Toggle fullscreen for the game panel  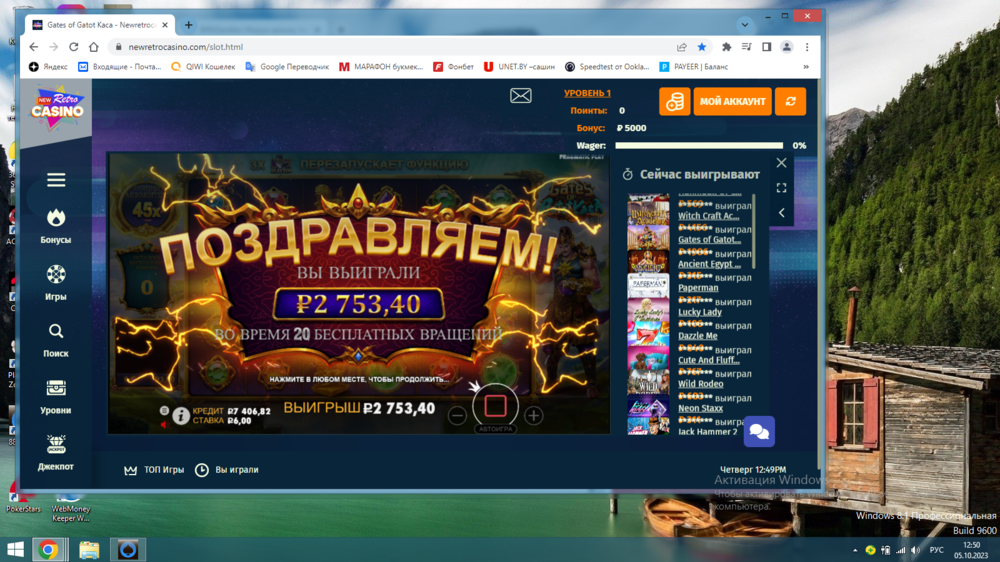(781, 188)
